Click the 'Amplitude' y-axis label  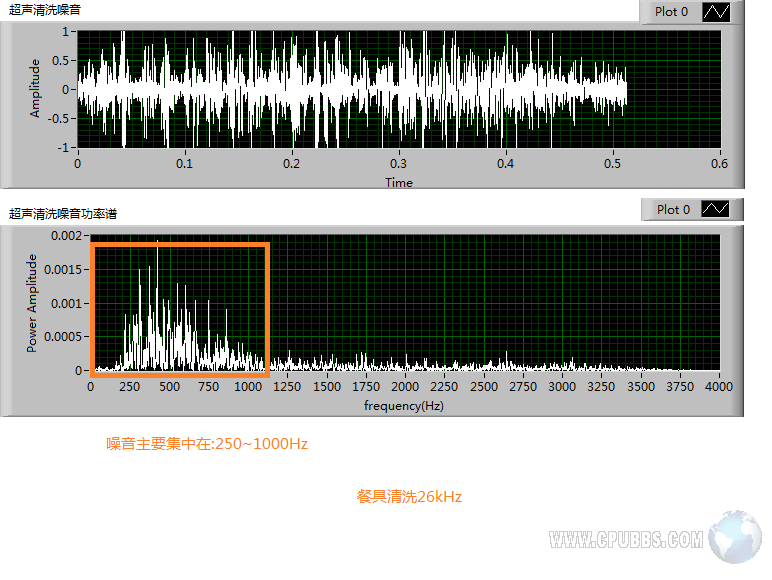[34, 89]
